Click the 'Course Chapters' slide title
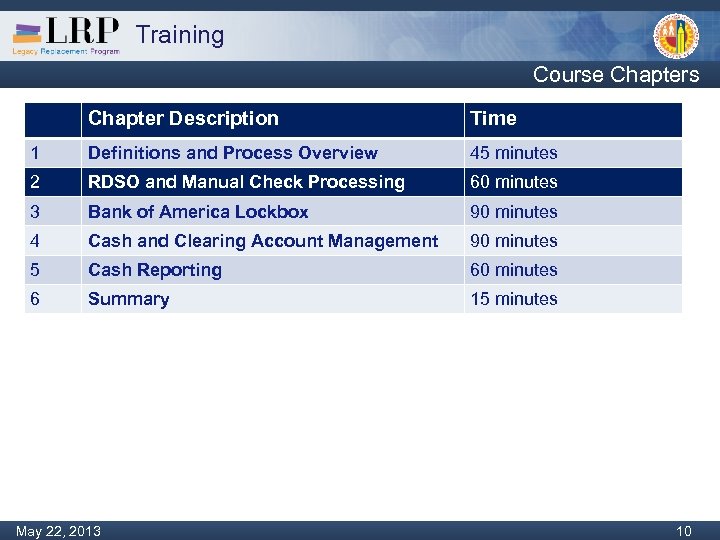The image size is (720, 540). (x=616, y=74)
